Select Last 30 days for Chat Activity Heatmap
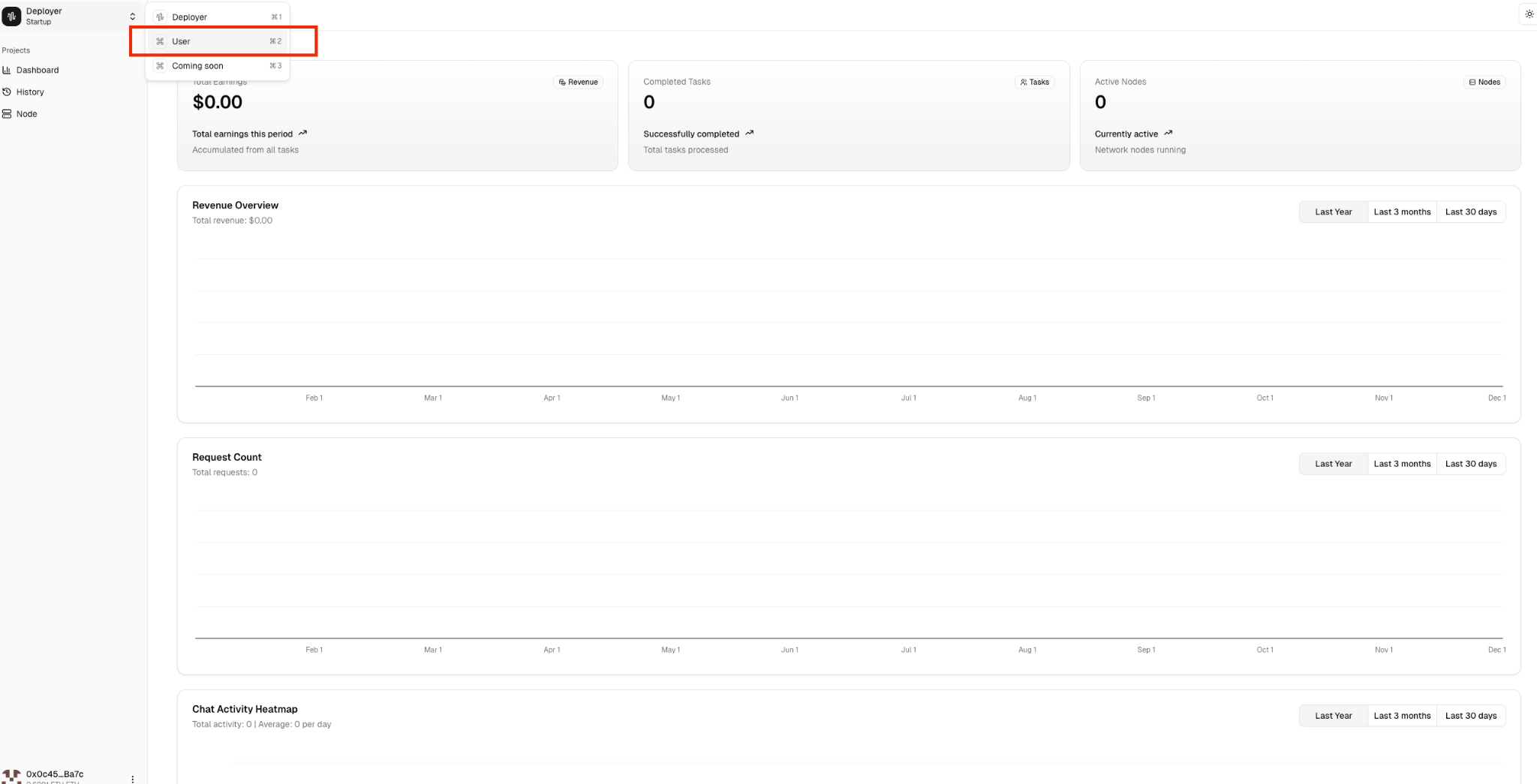This screenshot has width=1537, height=784. pyautogui.click(x=1471, y=716)
